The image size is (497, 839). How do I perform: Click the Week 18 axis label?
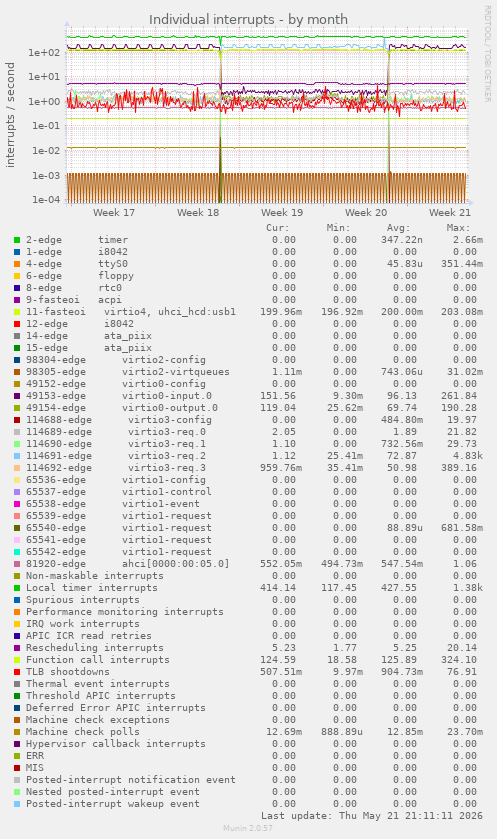(198, 213)
